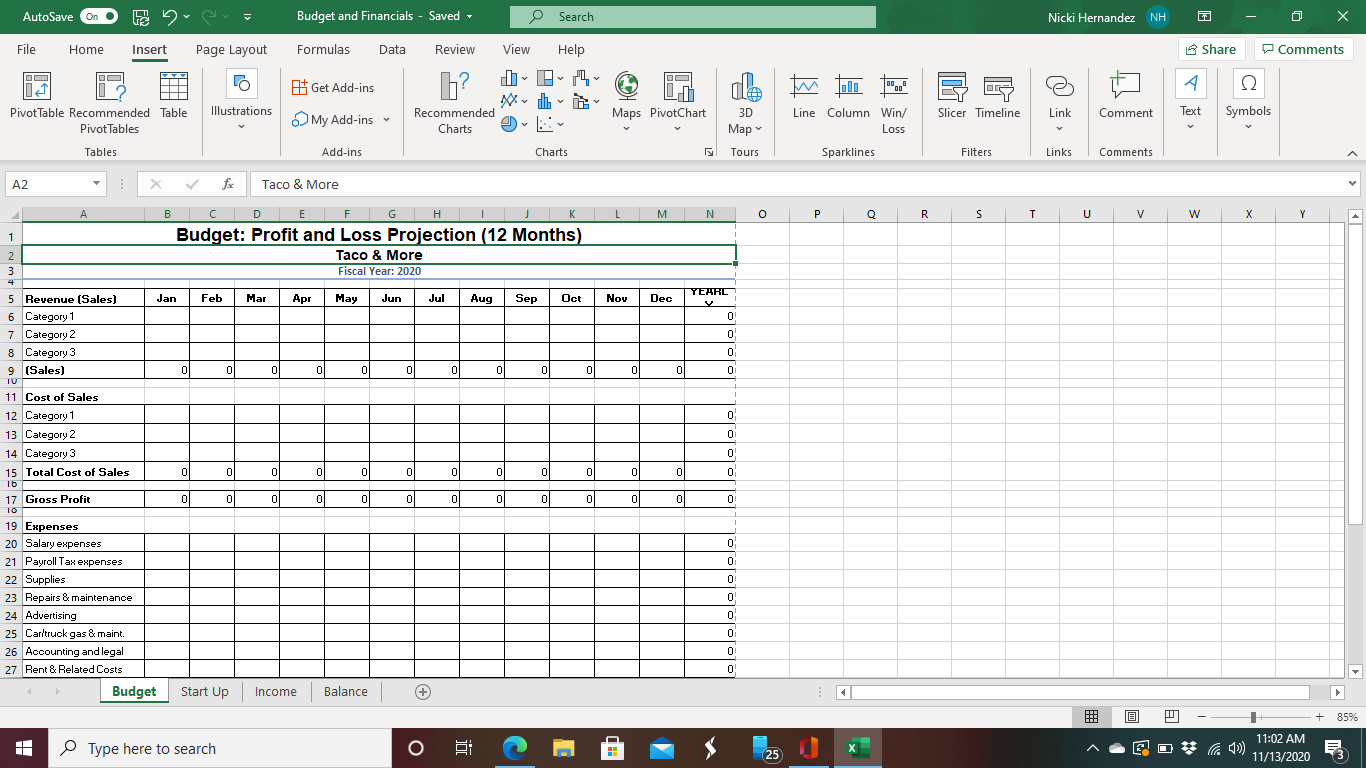Insert a Win/Loss sparkline

click(893, 103)
